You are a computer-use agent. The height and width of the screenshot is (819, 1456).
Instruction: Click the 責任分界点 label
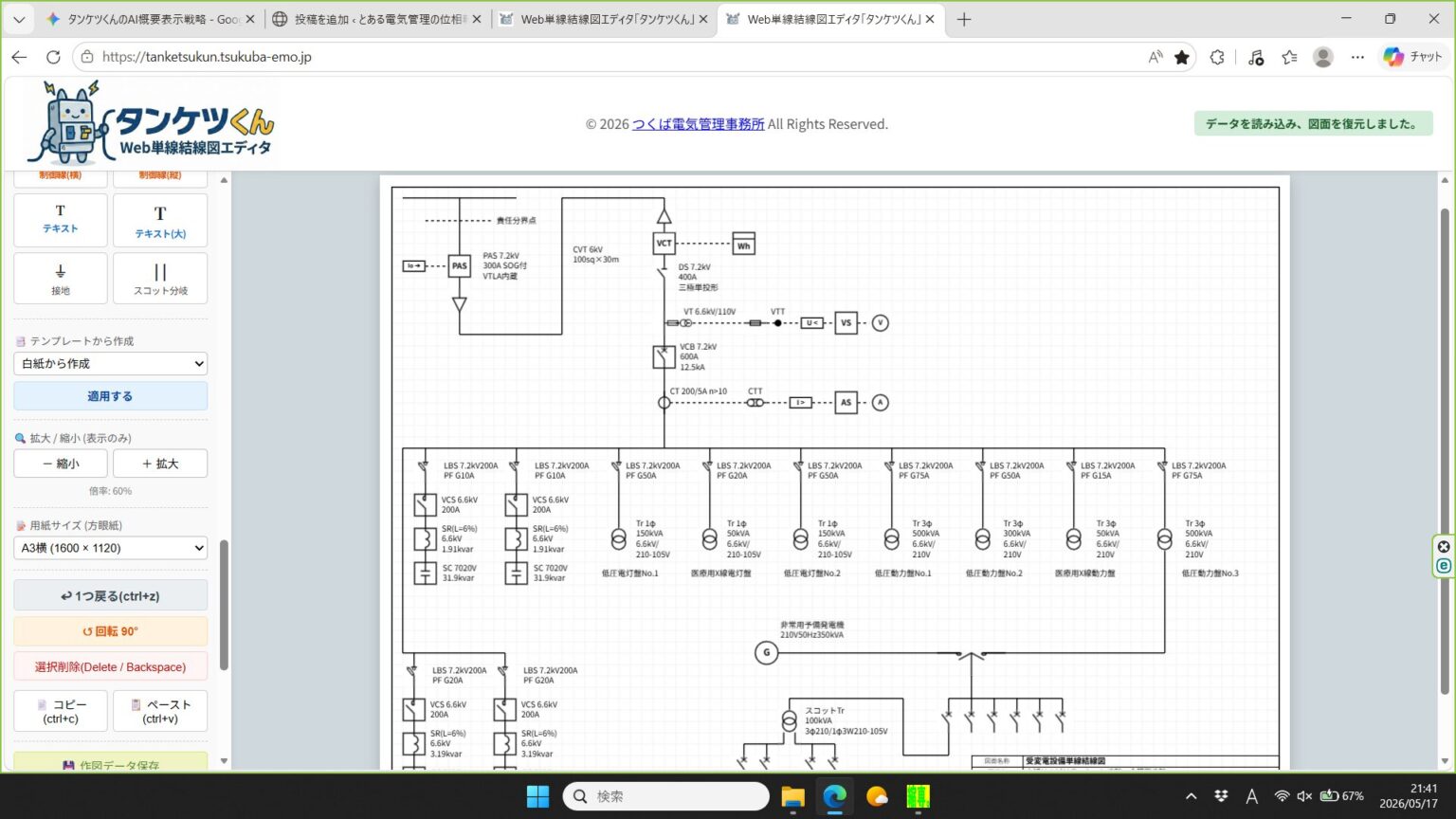coord(517,221)
